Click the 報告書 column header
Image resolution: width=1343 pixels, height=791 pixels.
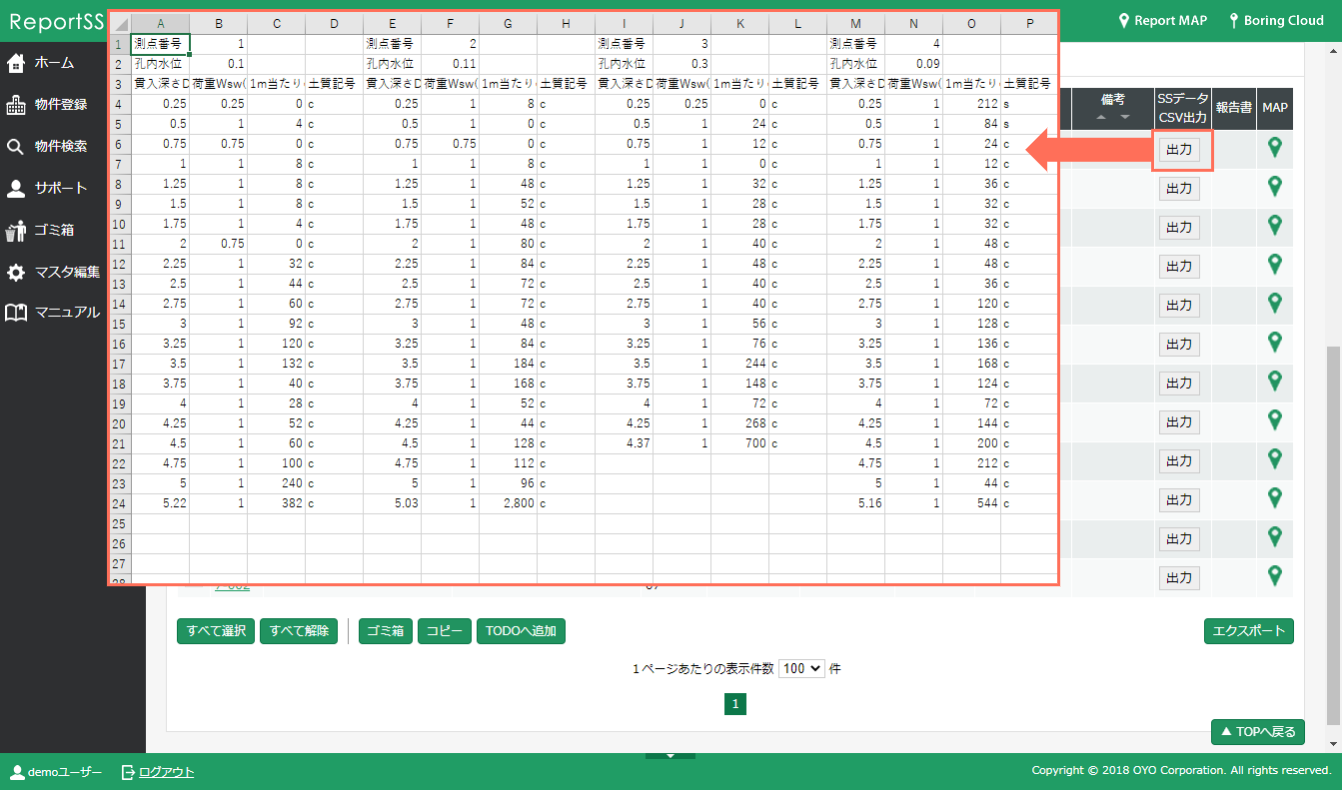click(x=1234, y=108)
